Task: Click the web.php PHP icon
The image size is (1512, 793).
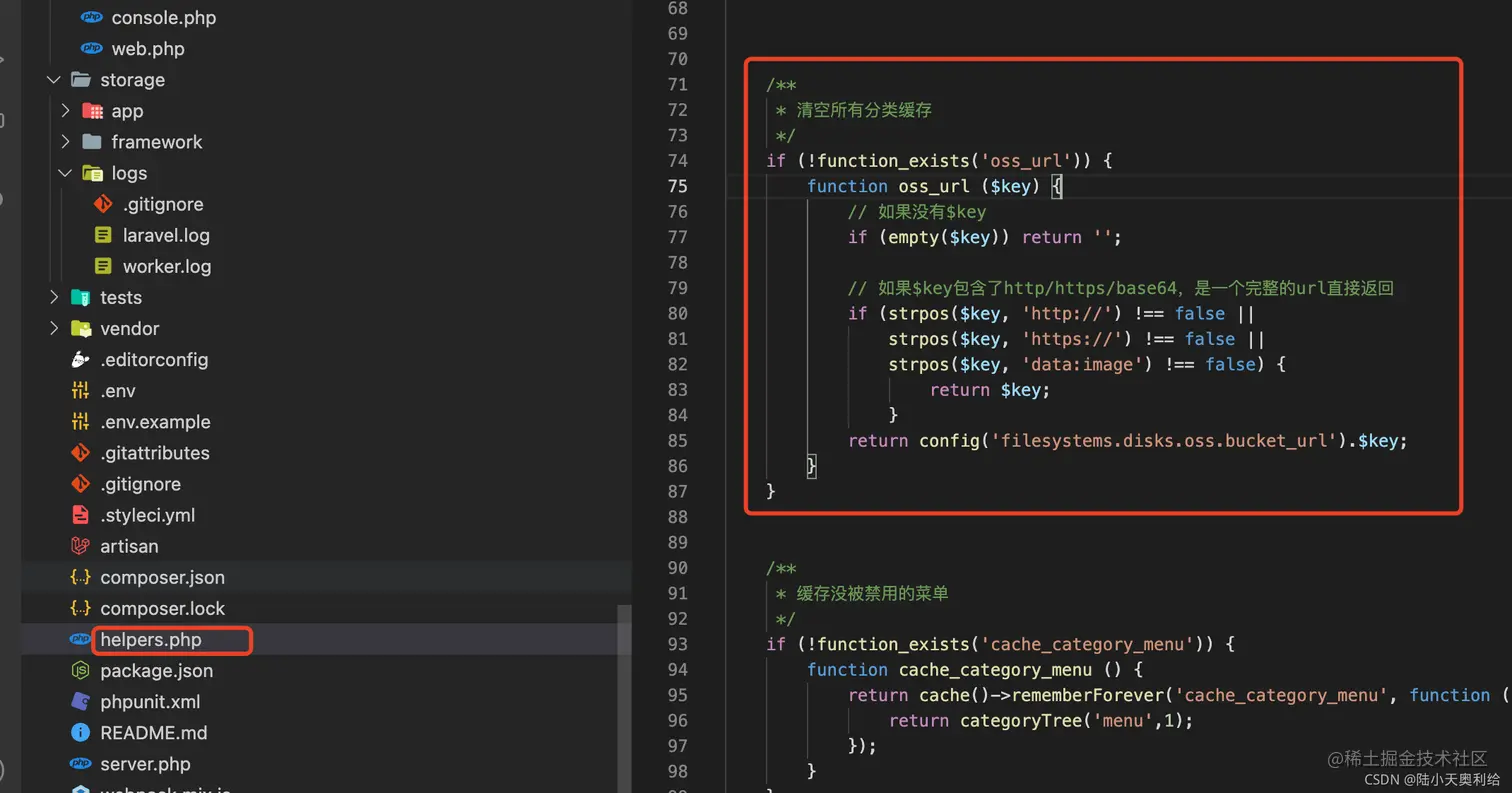Action: (92, 49)
